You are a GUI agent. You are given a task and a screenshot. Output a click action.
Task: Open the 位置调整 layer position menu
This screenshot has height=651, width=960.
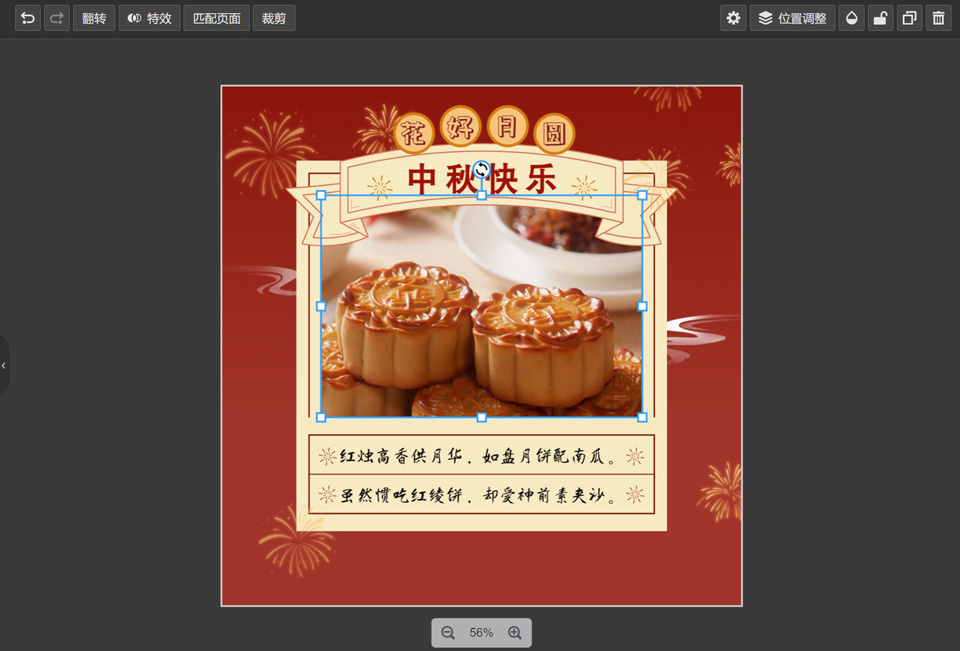click(792, 18)
